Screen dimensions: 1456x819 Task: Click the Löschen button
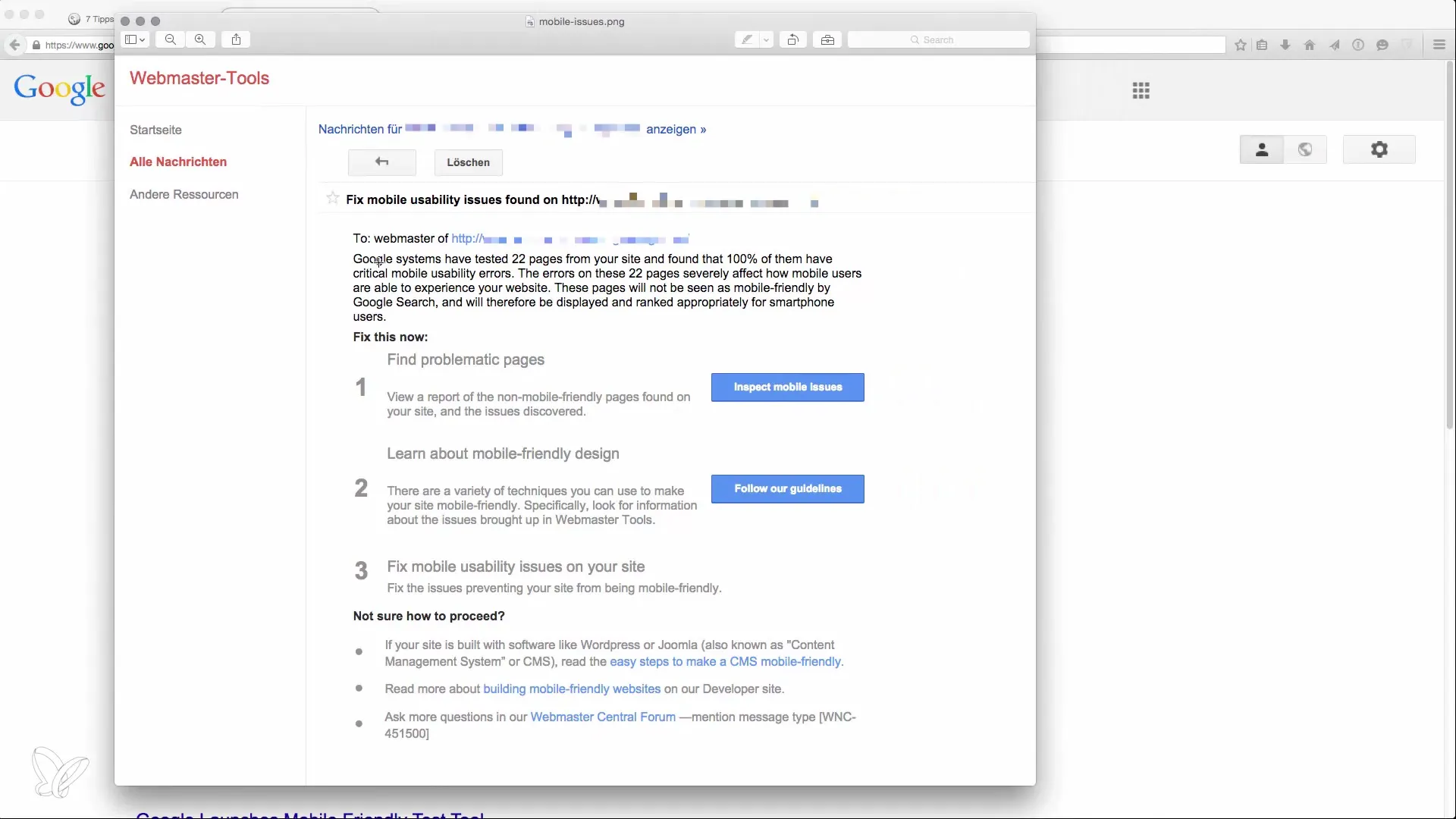[x=469, y=162]
